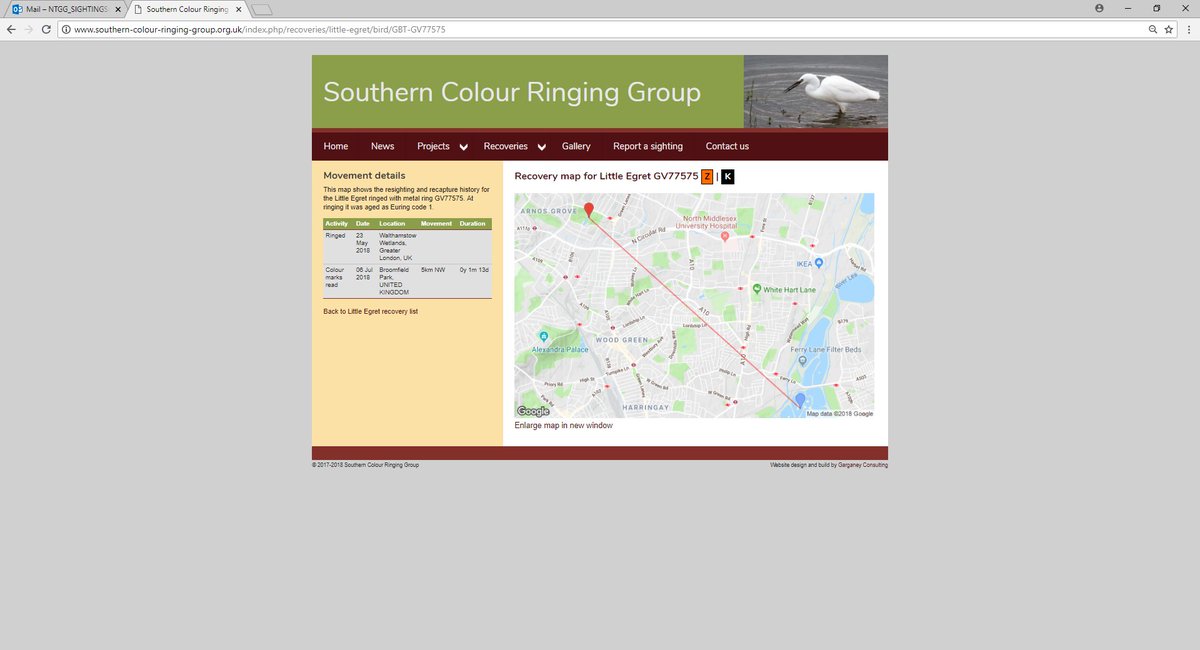Click Back to Little Egret recovery list
This screenshot has width=1200, height=650.
pos(371,311)
